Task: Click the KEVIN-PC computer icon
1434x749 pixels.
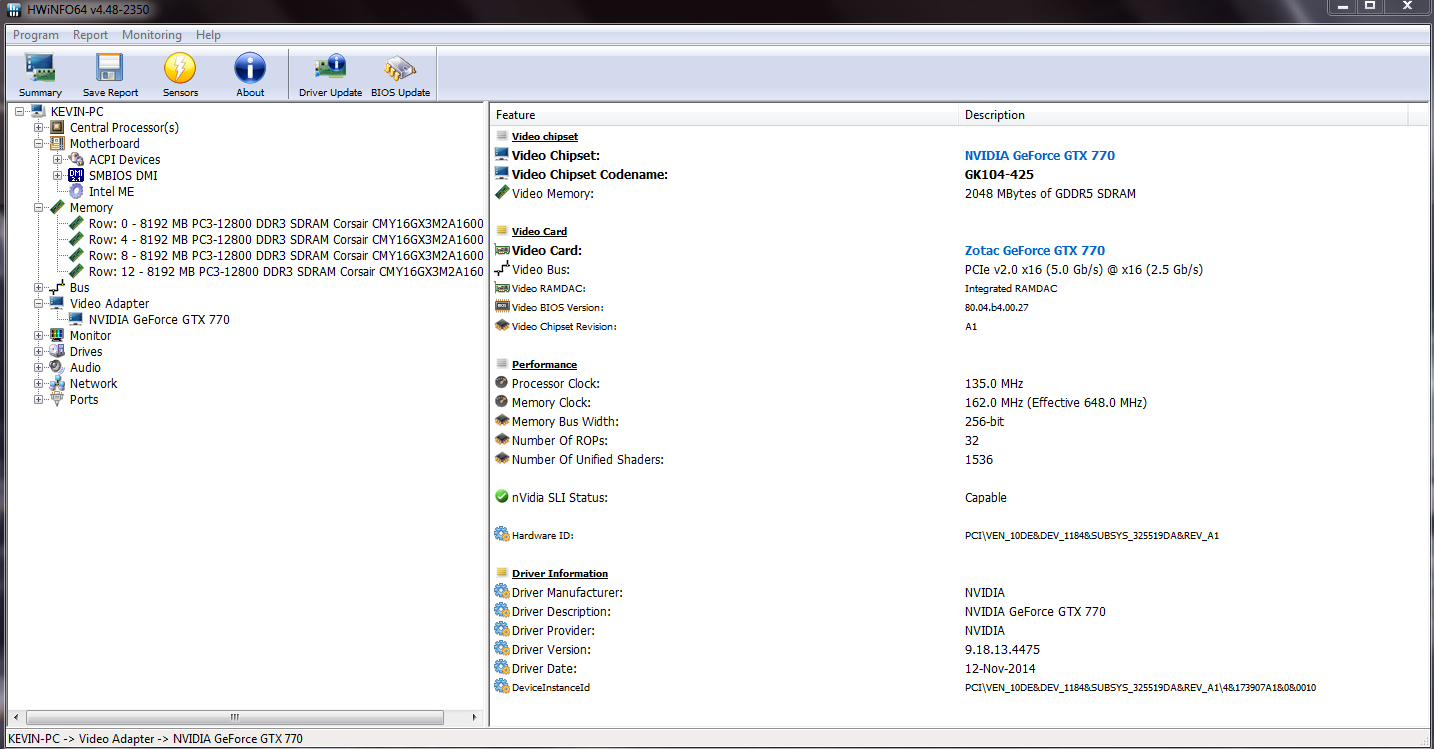Action: 38,111
